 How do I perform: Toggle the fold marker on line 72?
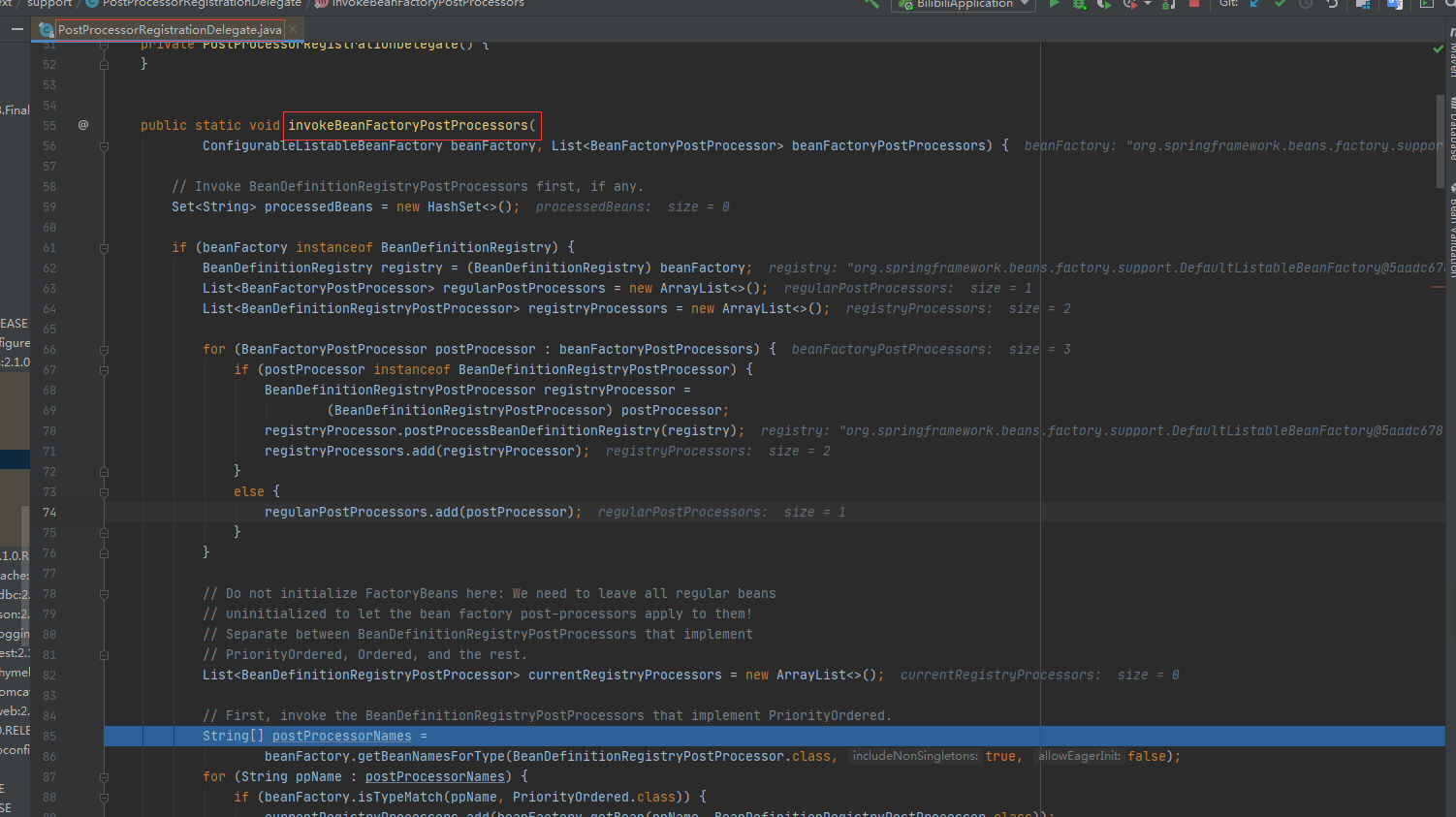pyautogui.click(x=104, y=472)
